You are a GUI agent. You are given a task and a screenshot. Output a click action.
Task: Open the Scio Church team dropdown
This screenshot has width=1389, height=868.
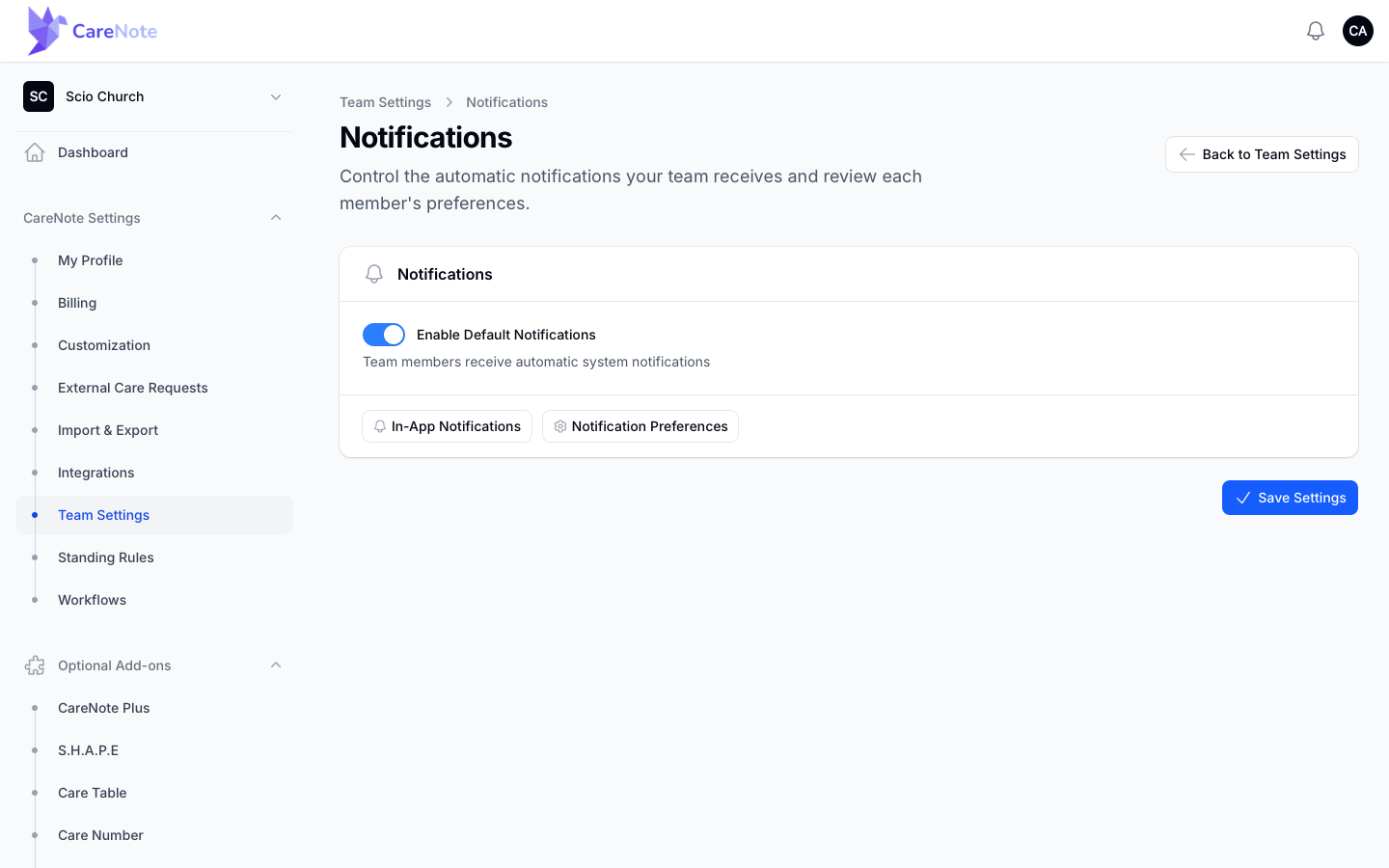pos(154,96)
